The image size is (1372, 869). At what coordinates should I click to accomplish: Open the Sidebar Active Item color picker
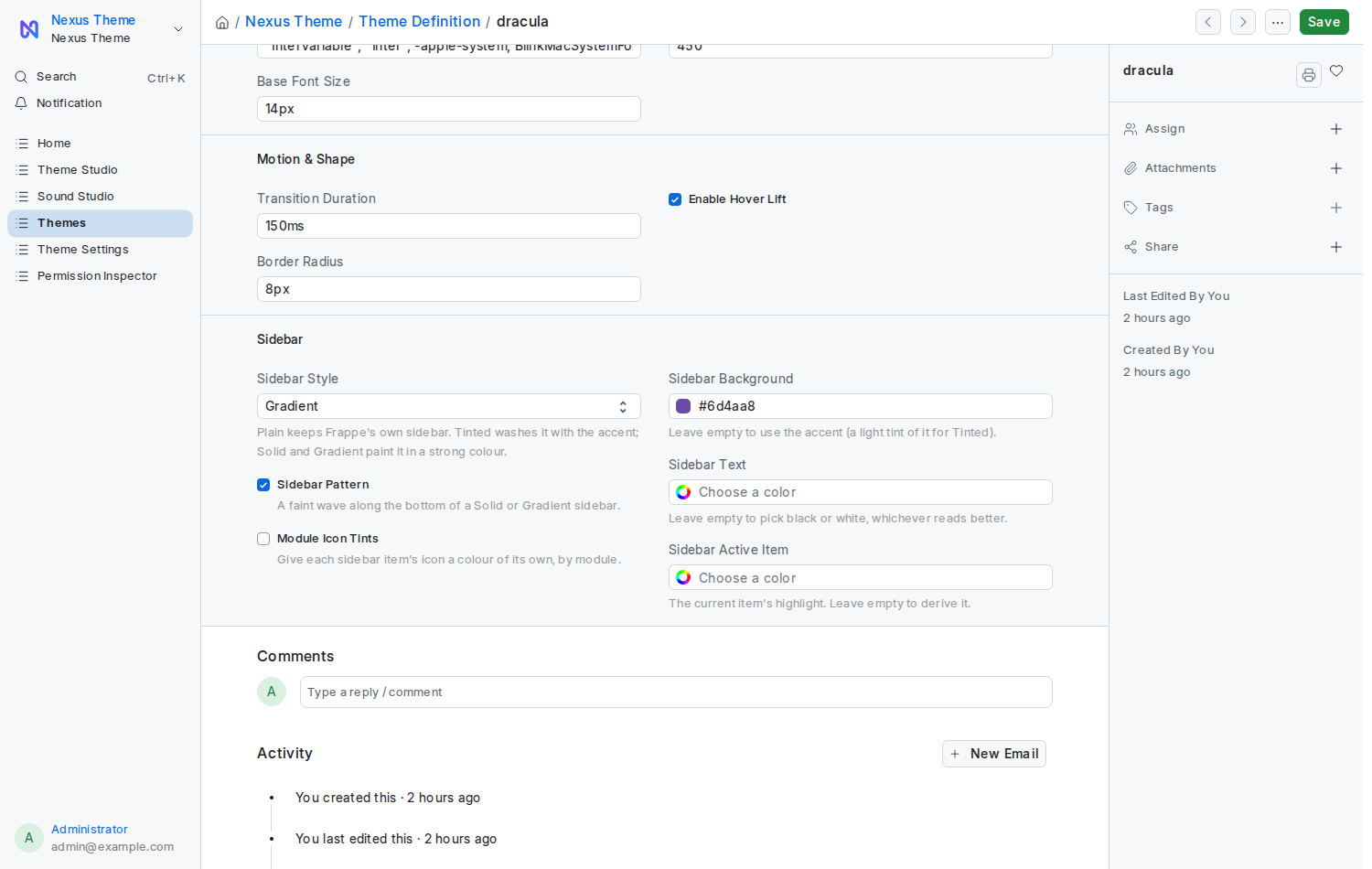(x=860, y=577)
